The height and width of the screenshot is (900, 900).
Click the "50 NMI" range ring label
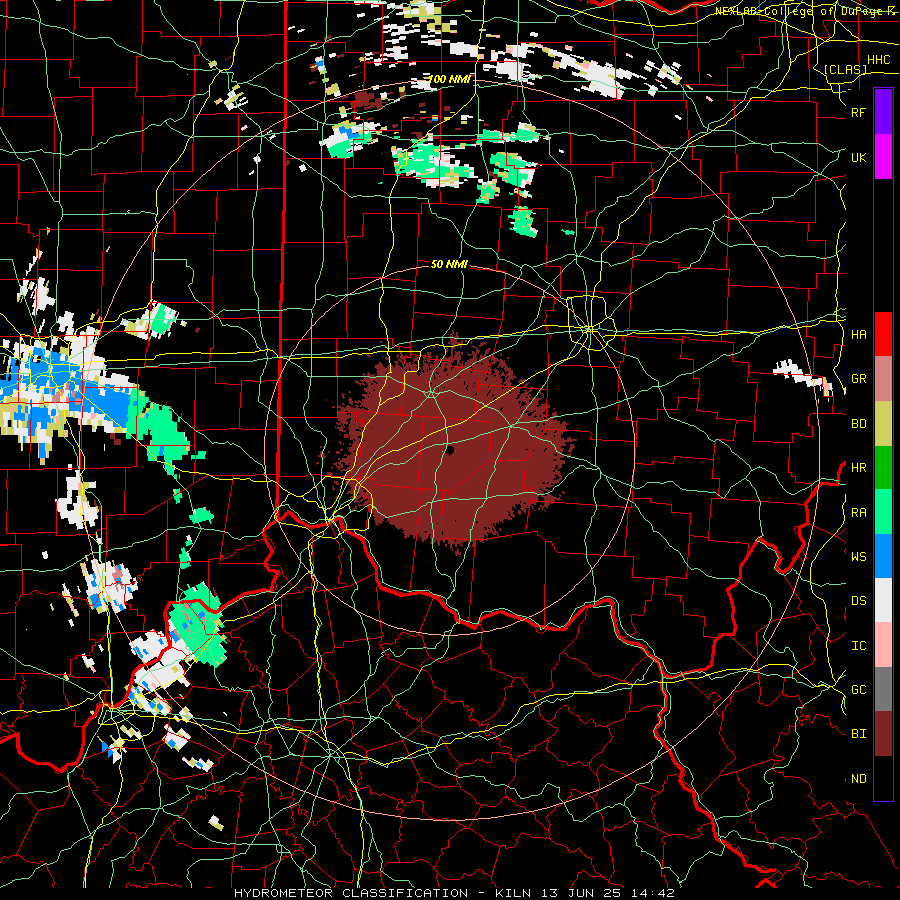pyautogui.click(x=449, y=264)
